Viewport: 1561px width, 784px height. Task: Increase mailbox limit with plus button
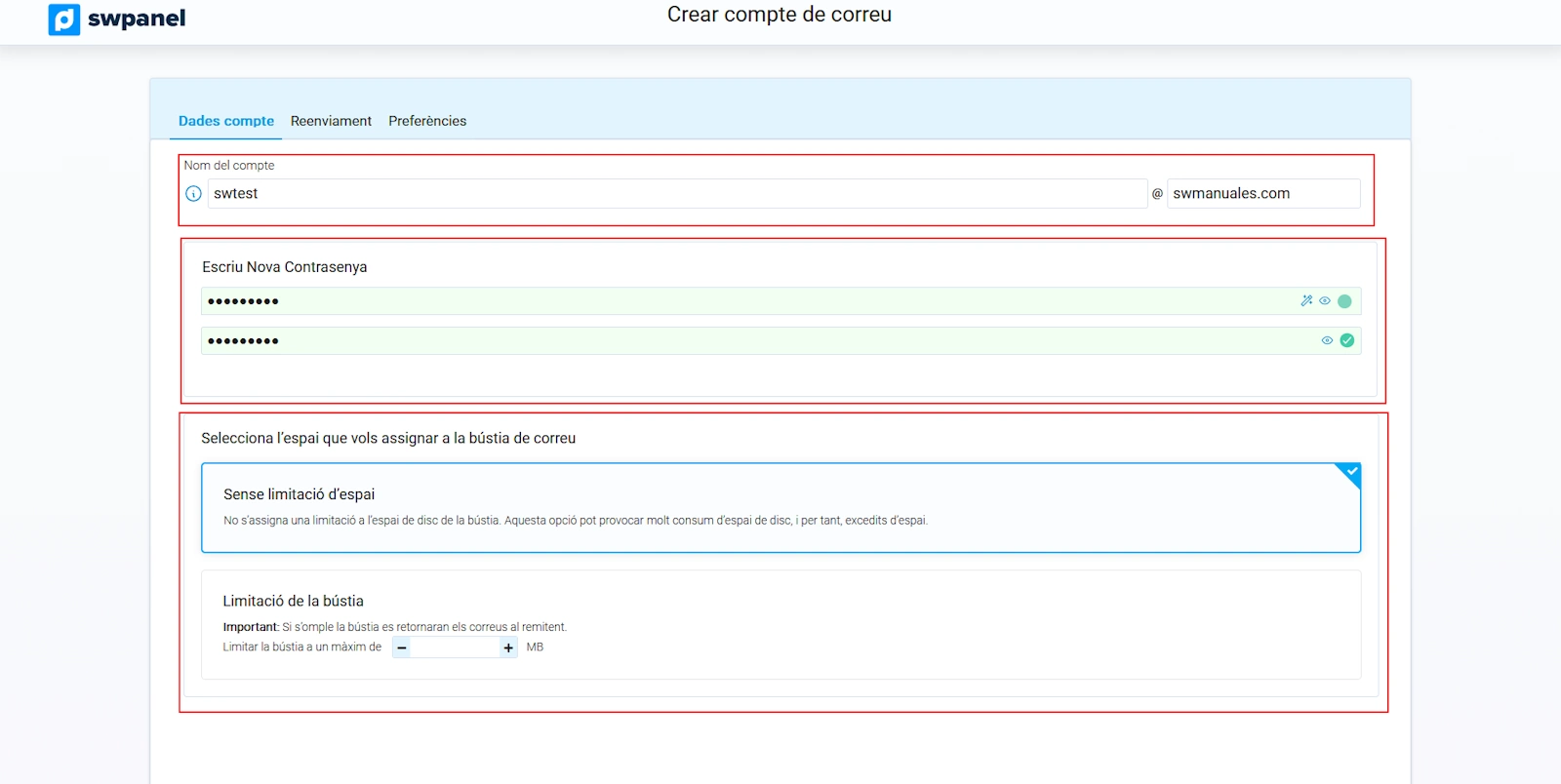click(508, 647)
